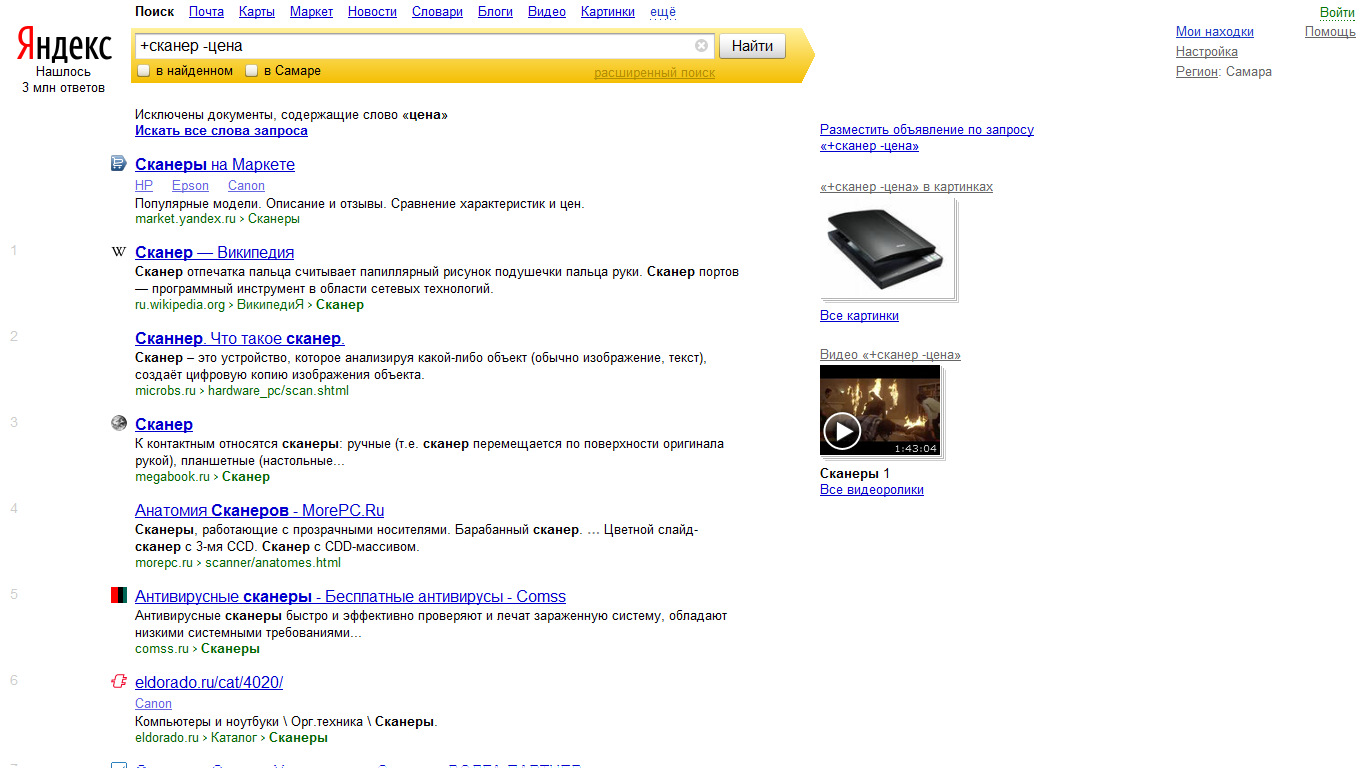The height and width of the screenshot is (768, 1366).
Task: Click the Eldorado favicon
Action: [119, 682]
